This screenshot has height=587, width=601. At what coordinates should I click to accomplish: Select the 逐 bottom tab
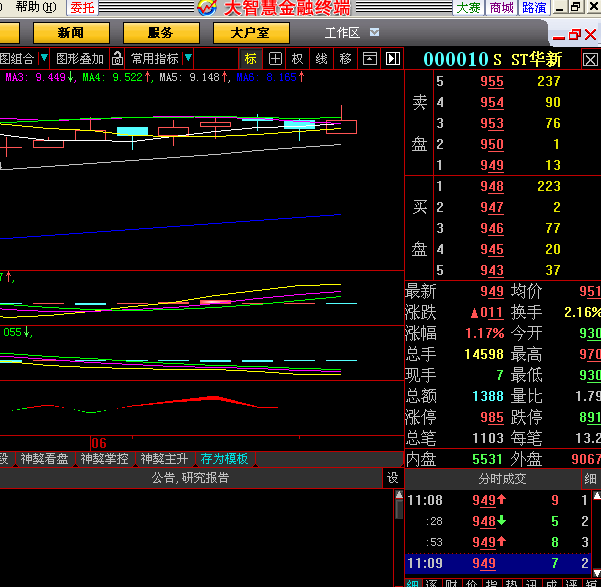pyautogui.click(x=431, y=583)
